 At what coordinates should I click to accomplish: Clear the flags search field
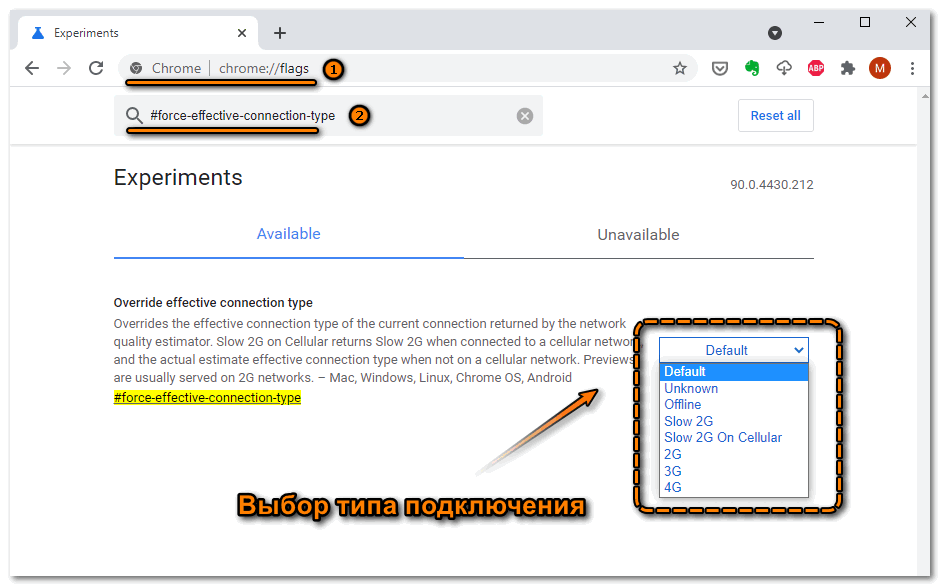click(525, 116)
